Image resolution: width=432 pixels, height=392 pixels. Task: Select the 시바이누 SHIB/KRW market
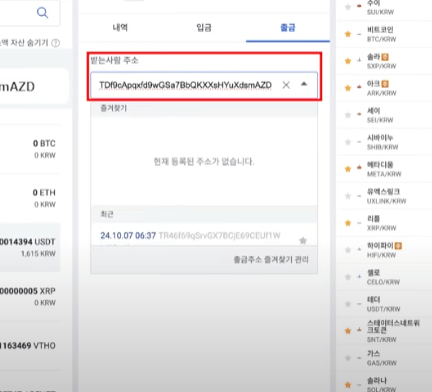click(x=384, y=142)
